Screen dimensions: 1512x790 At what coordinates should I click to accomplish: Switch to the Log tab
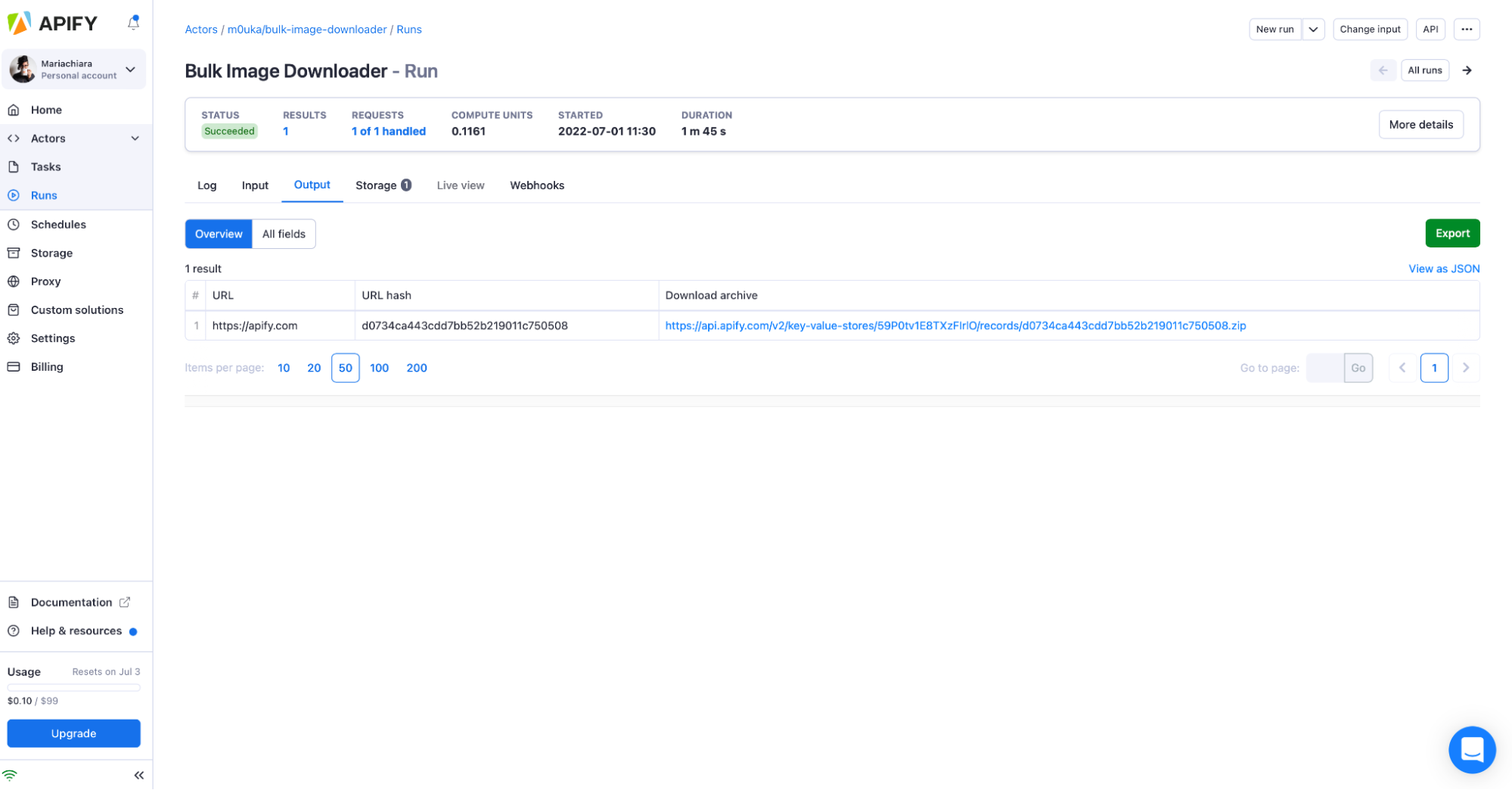(x=206, y=185)
